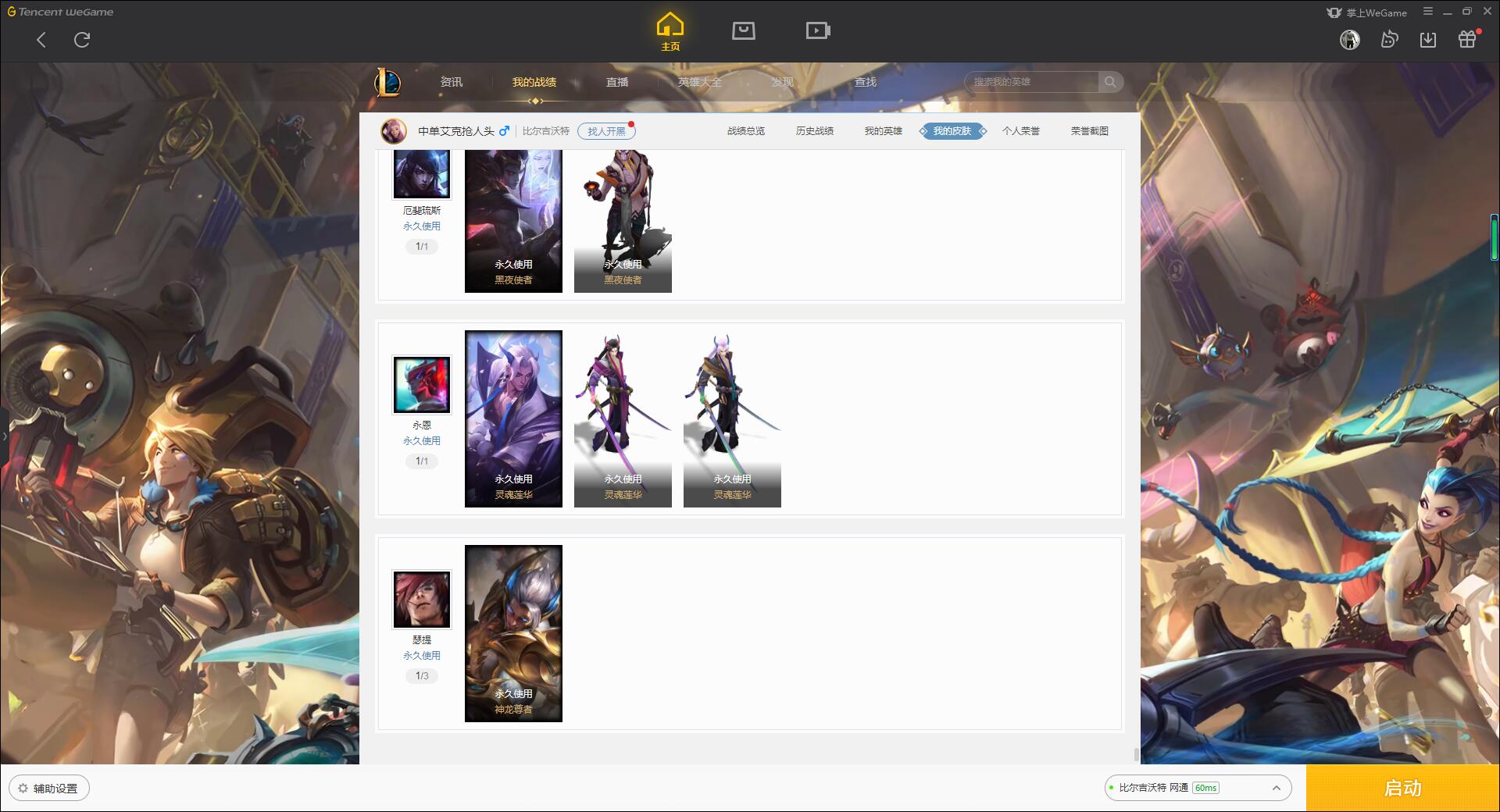Viewport: 1500px width, 812px height.
Task: Expand the left edge sidebar arrow
Action: click(4, 436)
